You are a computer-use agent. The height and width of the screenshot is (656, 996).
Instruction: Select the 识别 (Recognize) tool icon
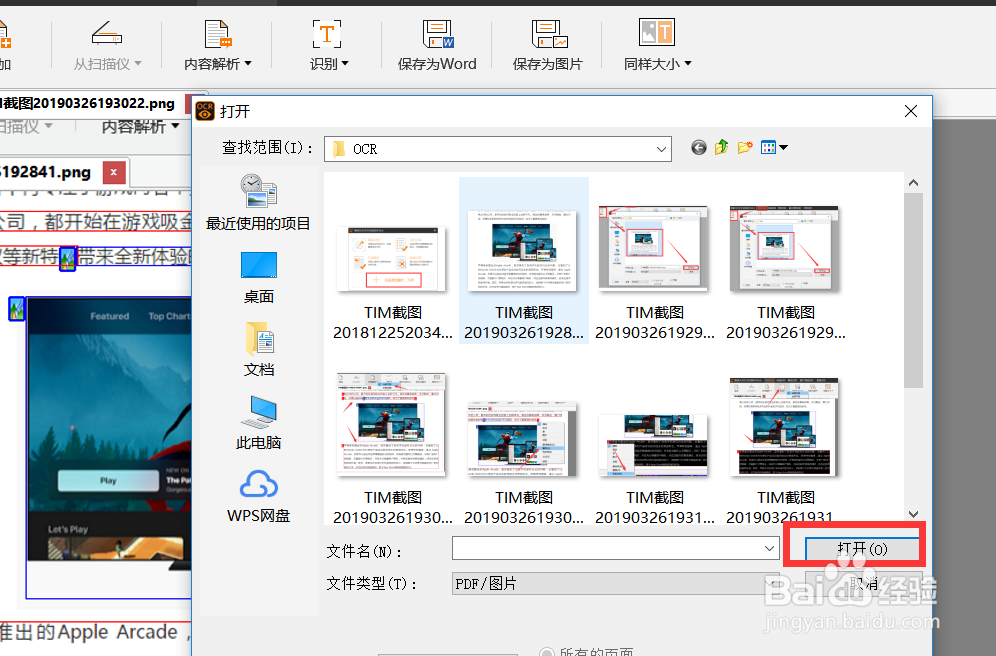327,33
